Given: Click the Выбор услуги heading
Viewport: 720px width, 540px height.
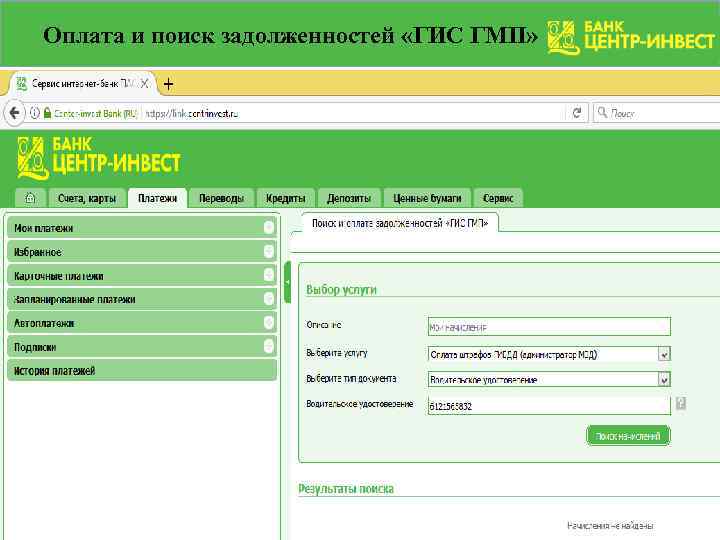Looking at the screenshot, I should 341,290.
